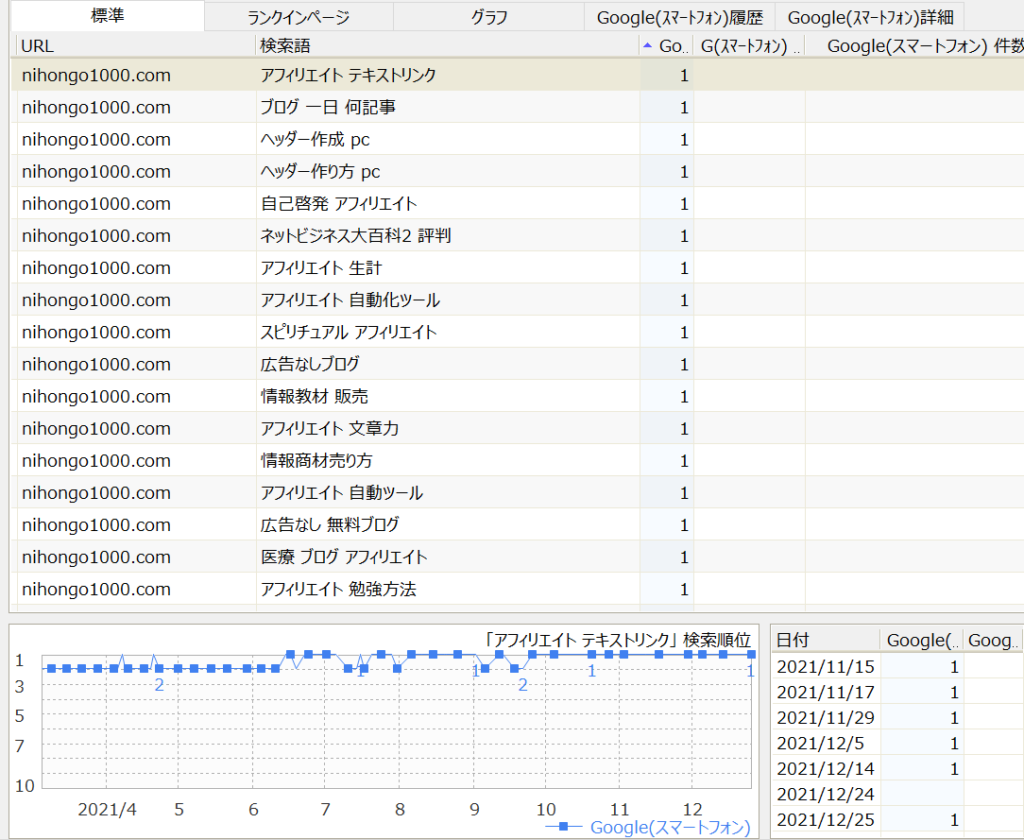Click the chart title 「アフィリエイト テキストリンク」検索順位
The image size is (1024, 840).
tap(616, 639)
